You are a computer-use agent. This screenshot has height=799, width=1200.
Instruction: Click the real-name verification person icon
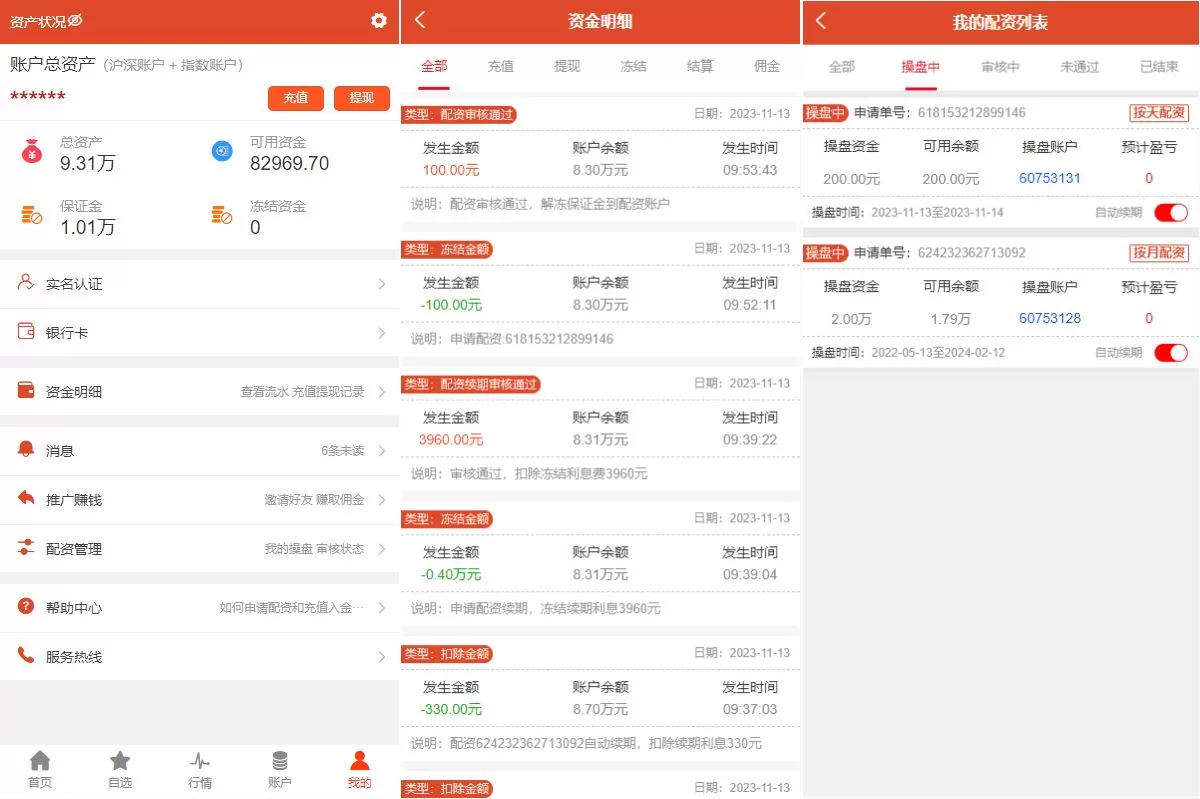point(26,283)
